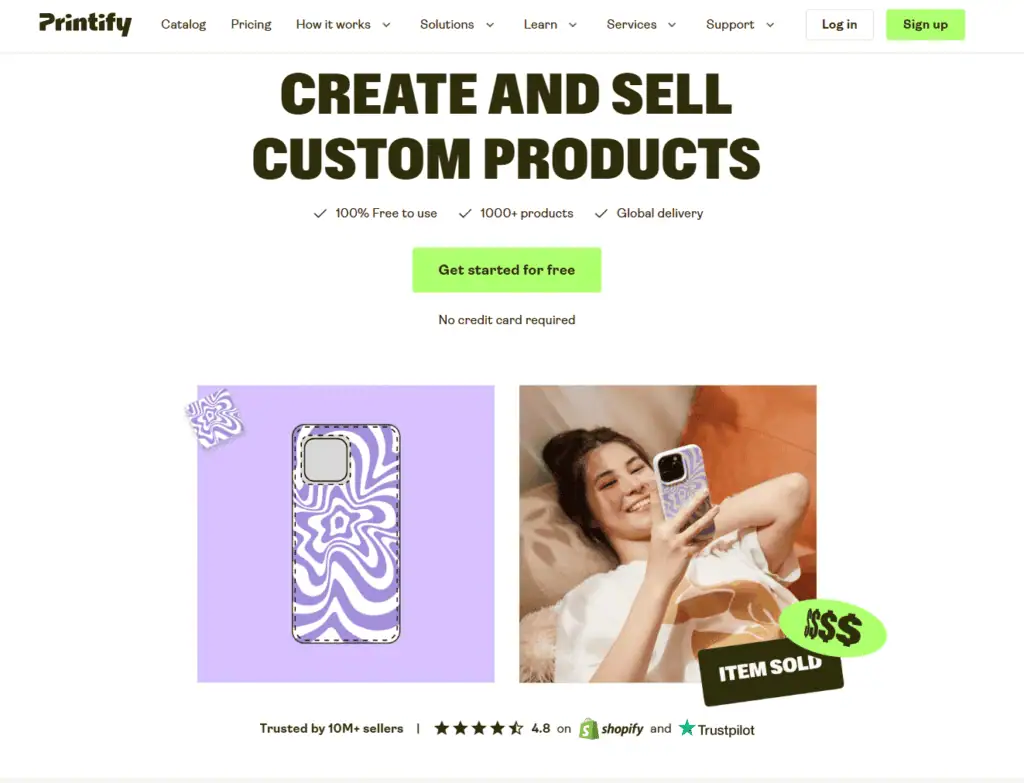Click the checkmark beside 1000+ products
This screenshot has height=783, width=1024.
click(465, 214)
